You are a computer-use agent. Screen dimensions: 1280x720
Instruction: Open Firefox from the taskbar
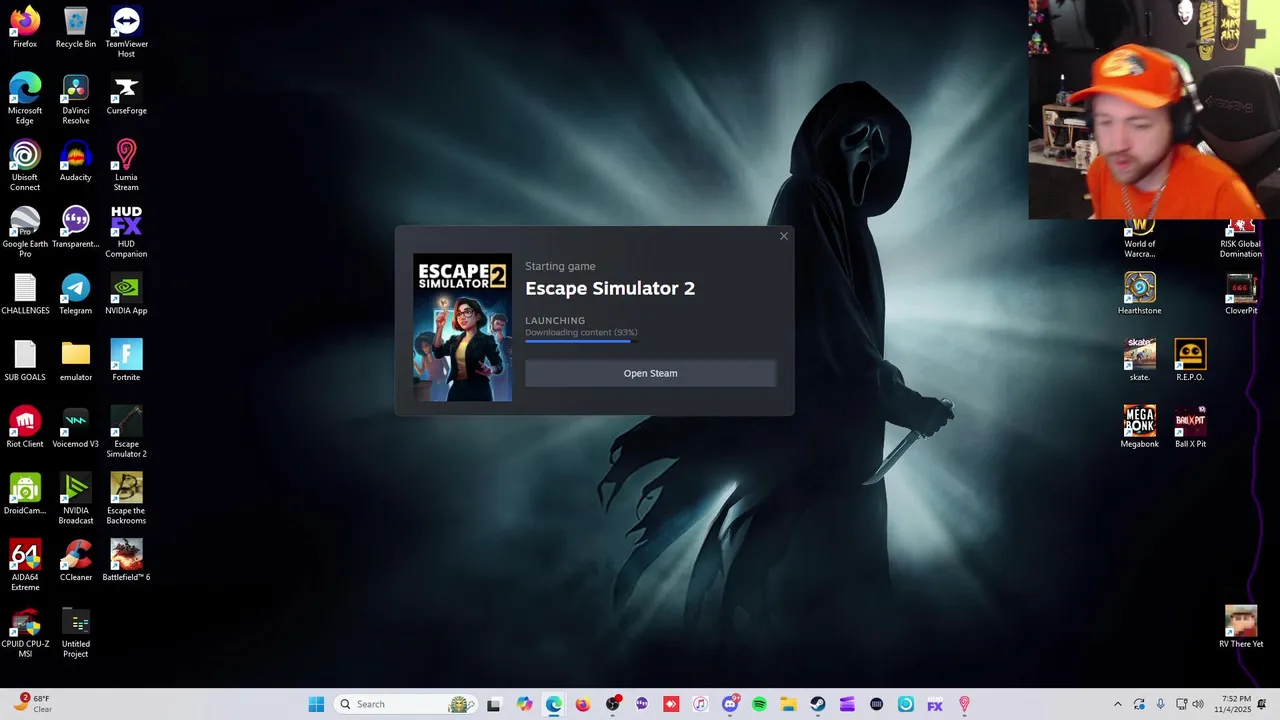[x=583, y=704]
